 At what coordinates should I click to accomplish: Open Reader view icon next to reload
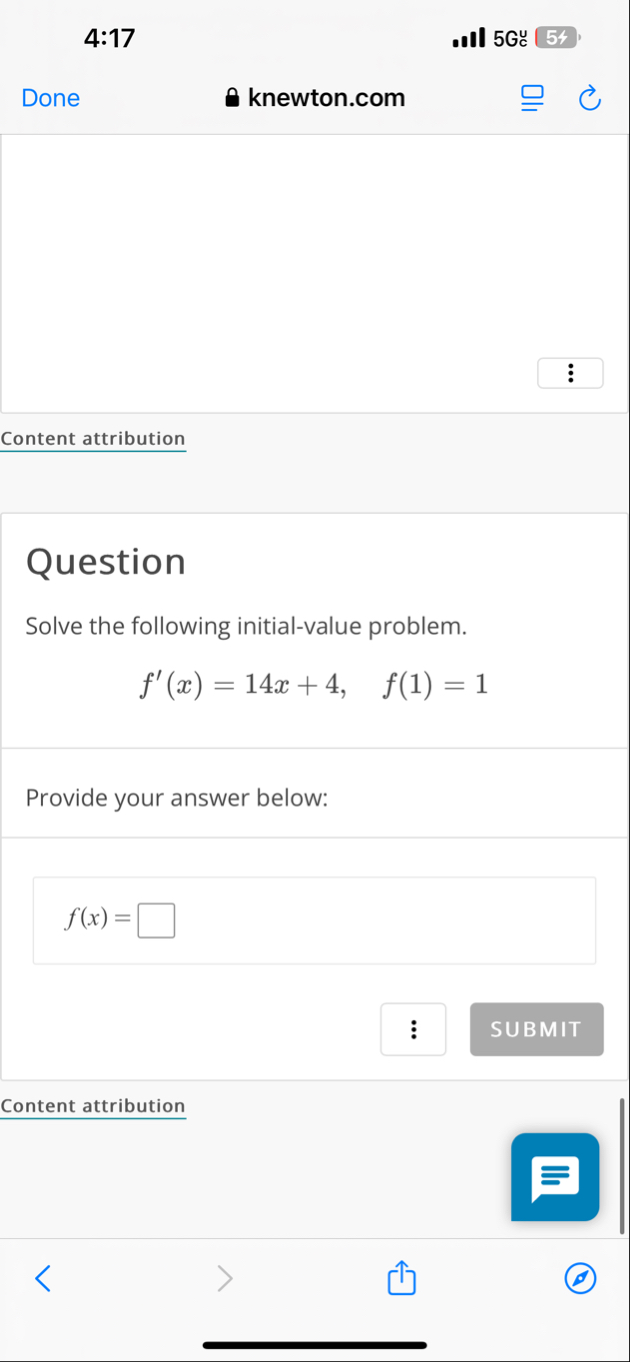pyautogui.click(x=532, y=98)
